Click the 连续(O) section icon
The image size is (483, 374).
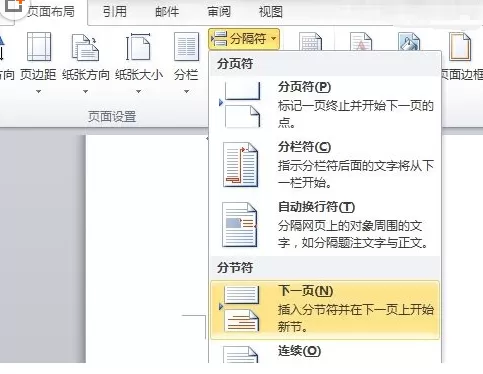(240, 355)
